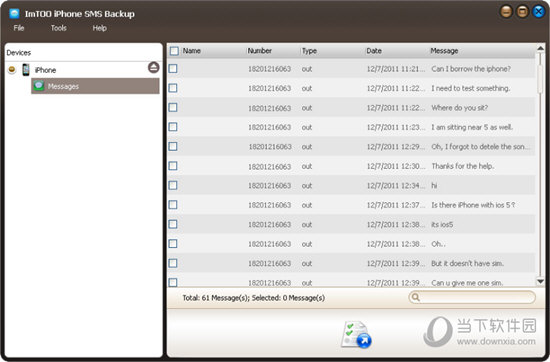Check the 'Can I borrow the iphone?' message
The image size is (550, 362).
(x=173, y=68)
